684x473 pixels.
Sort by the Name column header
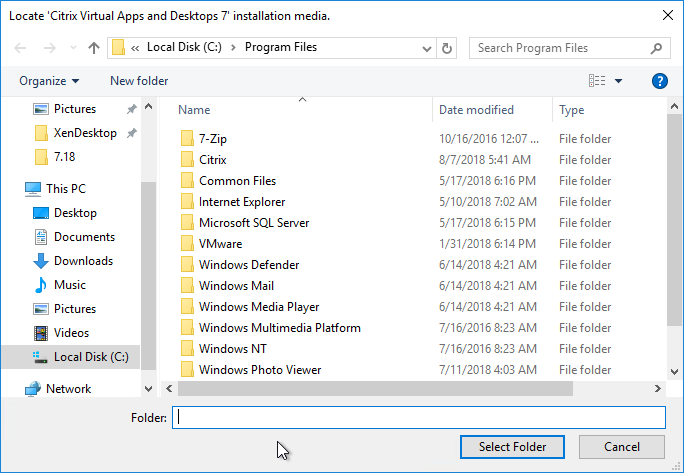(194, 110)
